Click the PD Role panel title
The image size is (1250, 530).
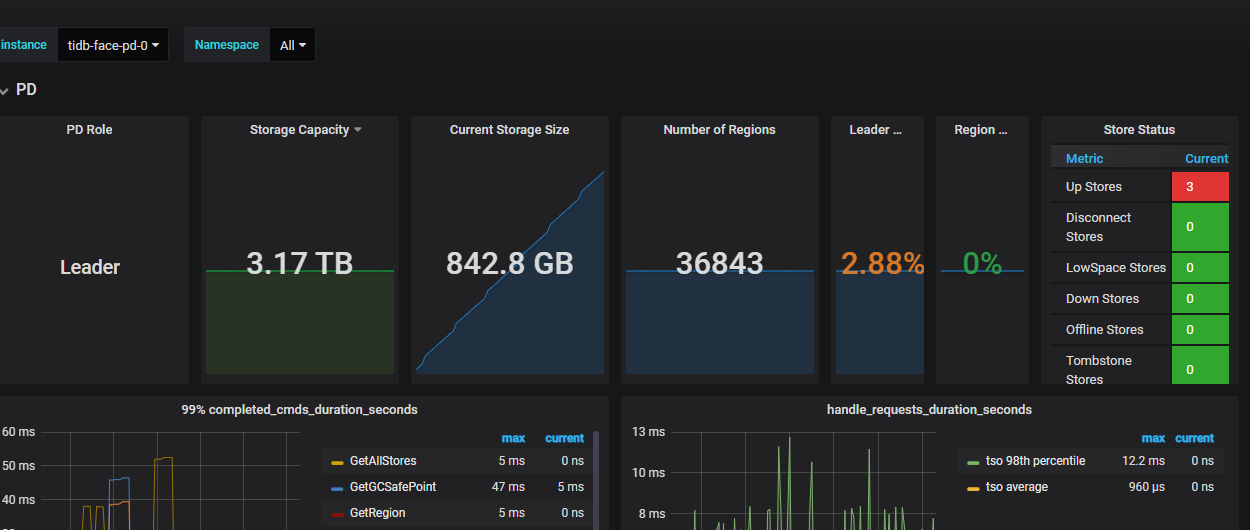click(x=89, y=130)
